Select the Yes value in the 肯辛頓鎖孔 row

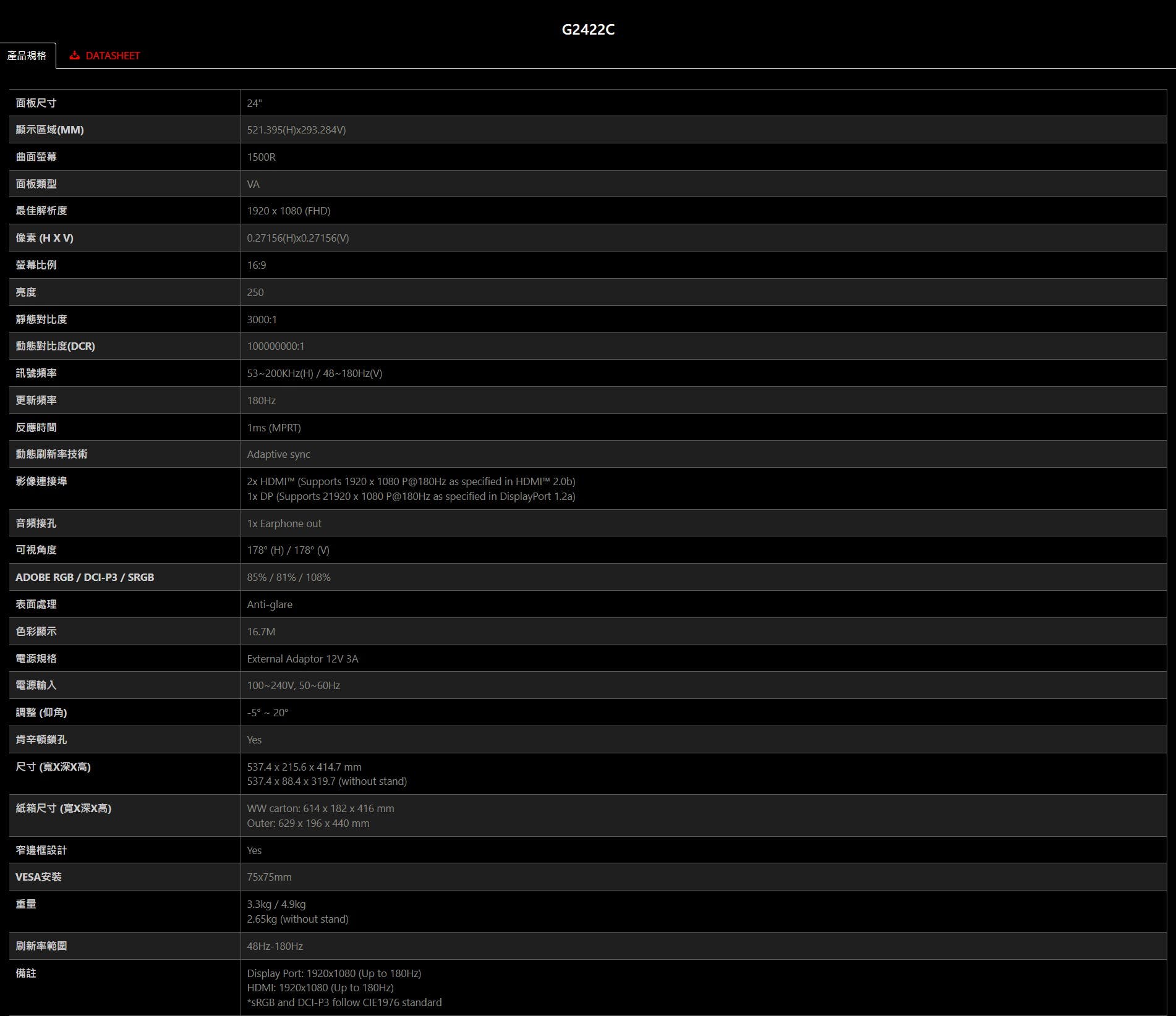point(254,740)
